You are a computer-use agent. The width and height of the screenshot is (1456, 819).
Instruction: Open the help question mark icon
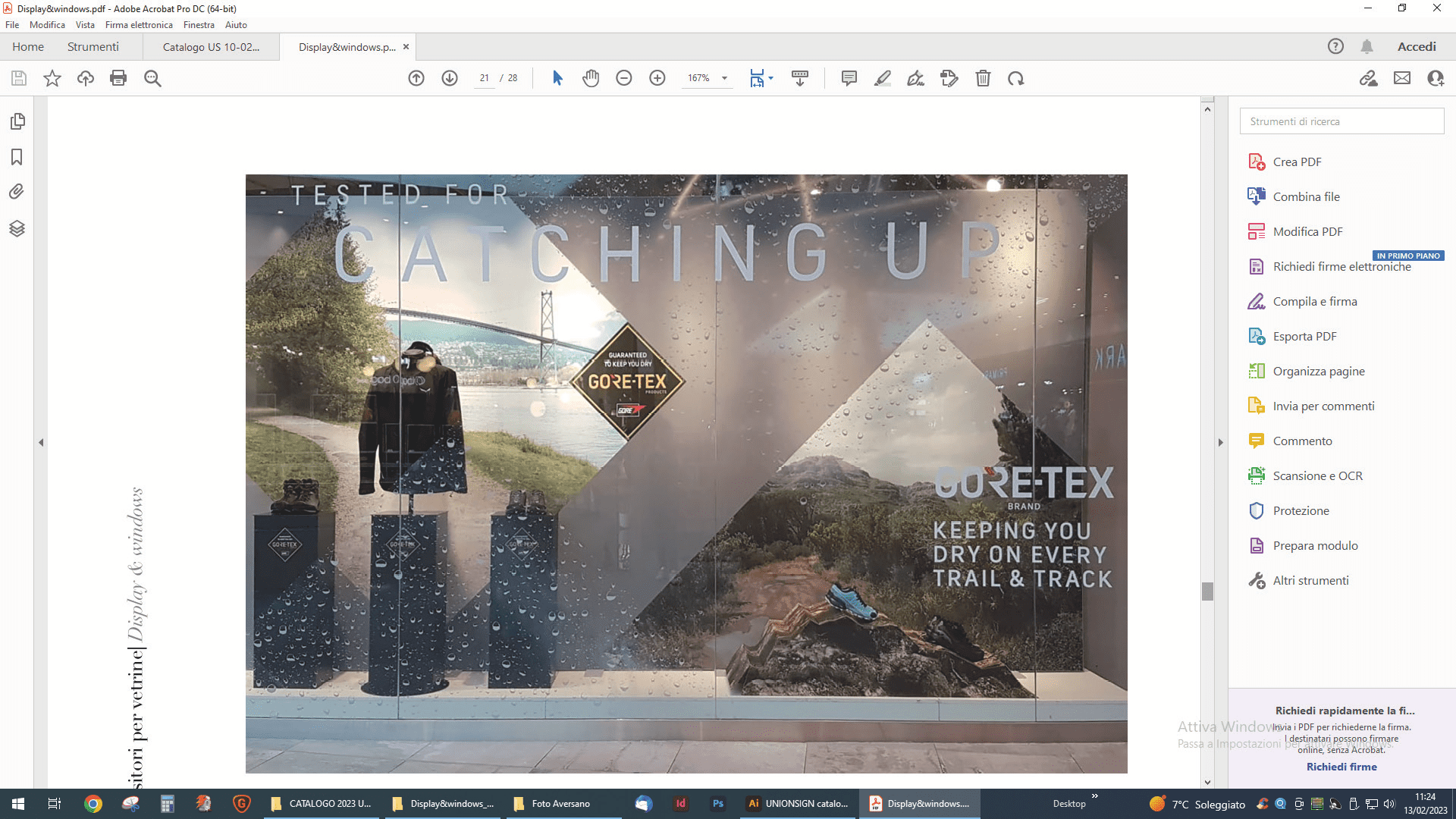[1335, 47]
